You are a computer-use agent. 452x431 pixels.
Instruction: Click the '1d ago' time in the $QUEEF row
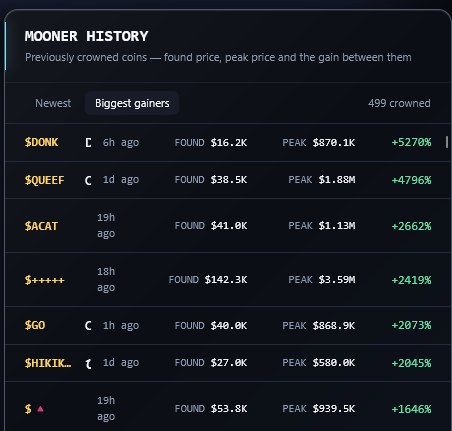point(121,180)
